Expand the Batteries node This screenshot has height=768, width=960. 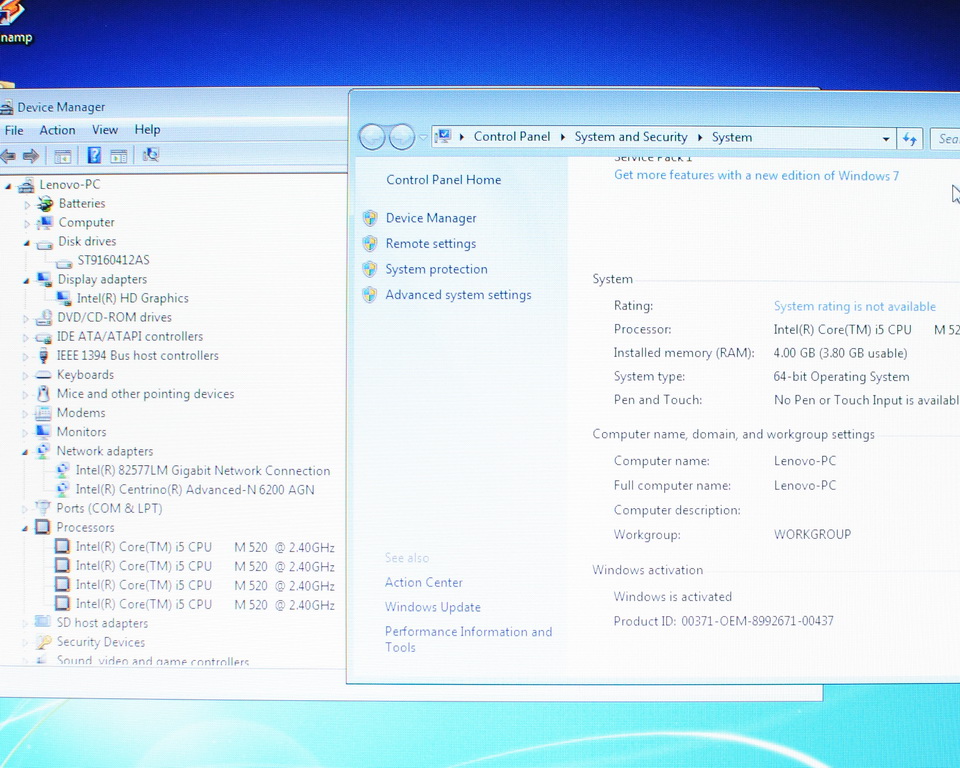point(27,205)
